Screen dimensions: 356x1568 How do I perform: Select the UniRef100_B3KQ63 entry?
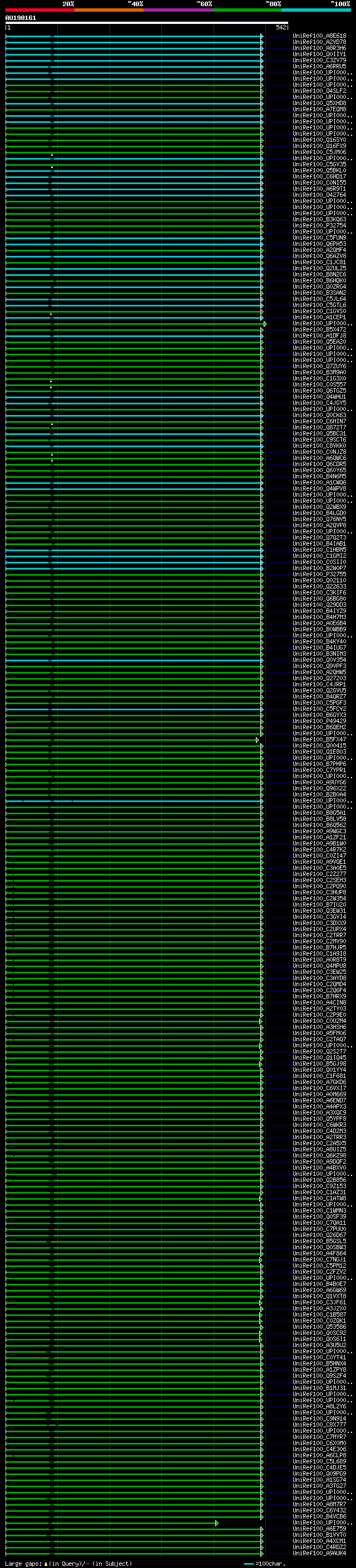pyautogui.click(x=319, y=220)
